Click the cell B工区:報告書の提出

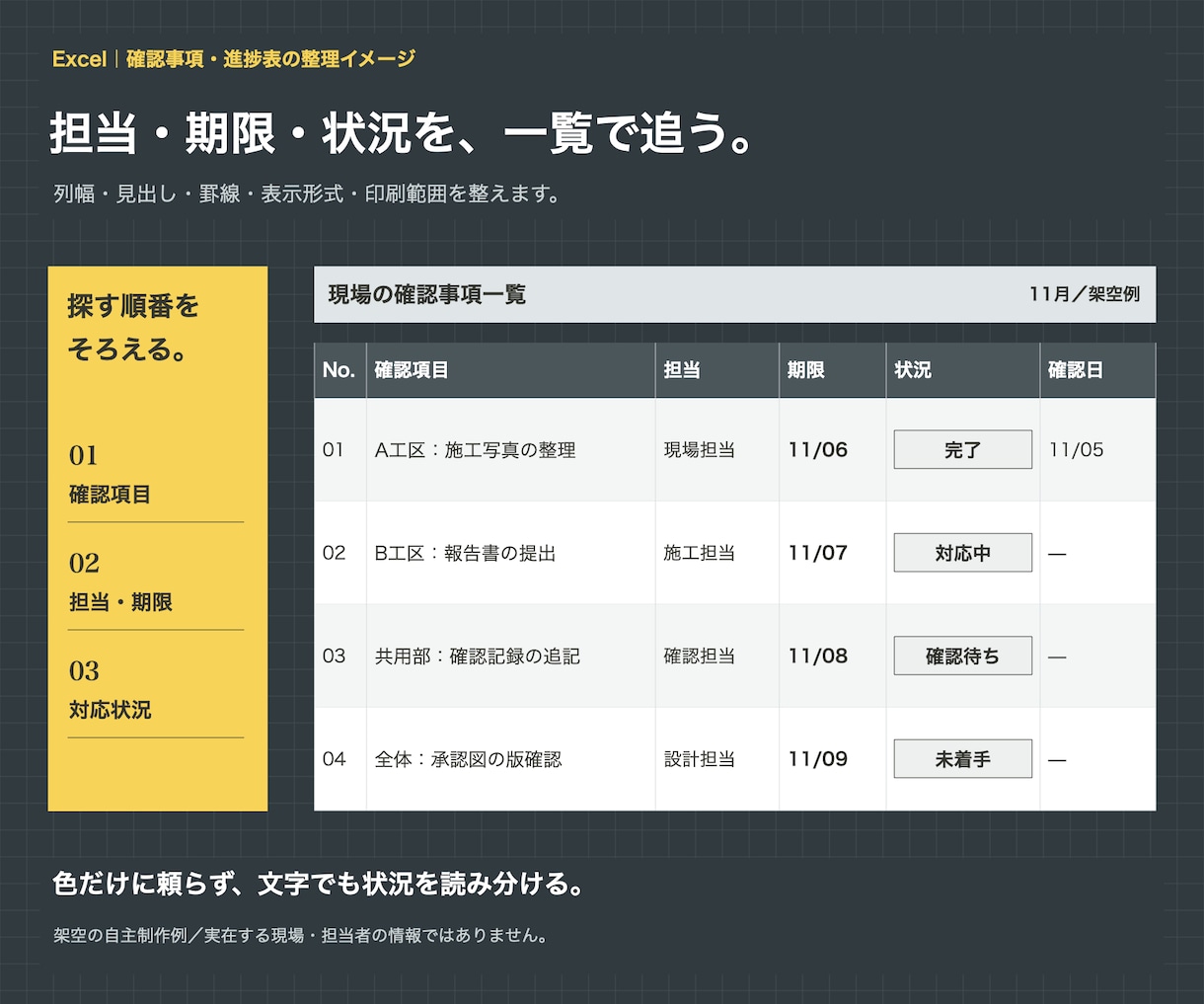[510, 553]
